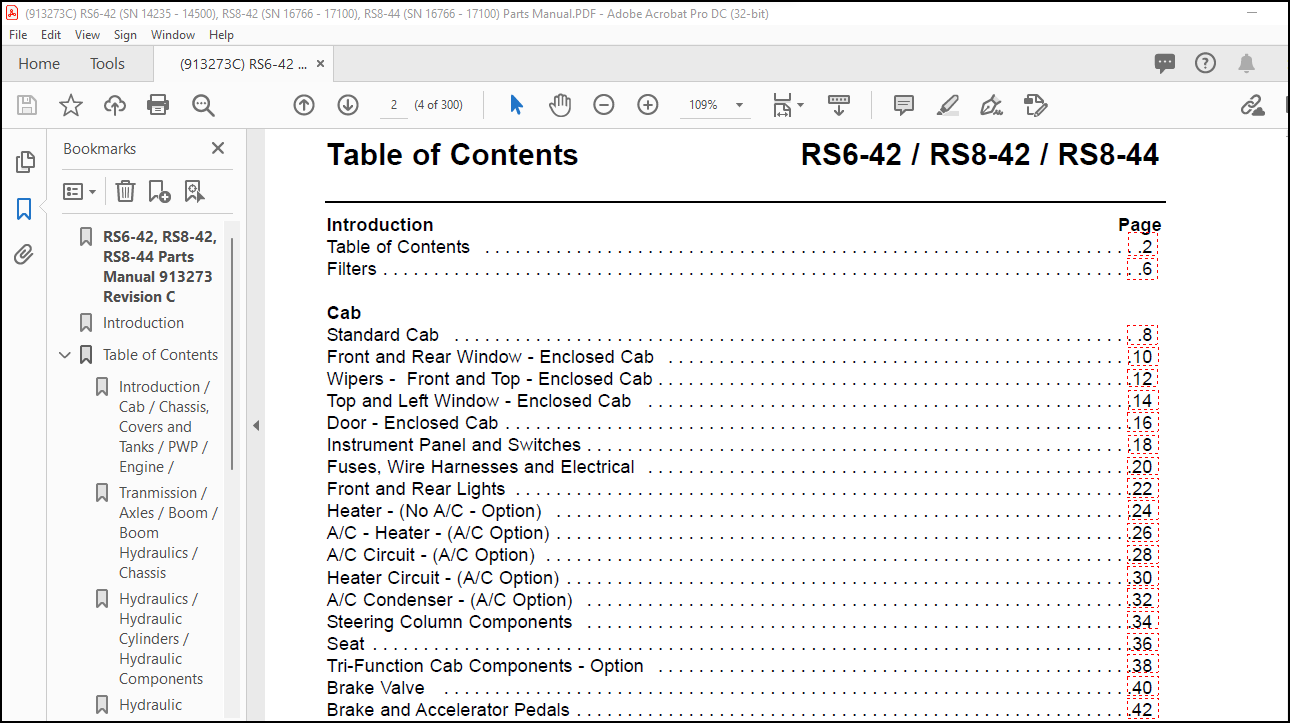The height and width of the screenshot is (723, 1290).
Task: Open the fit page options tool
Action: 787,105
